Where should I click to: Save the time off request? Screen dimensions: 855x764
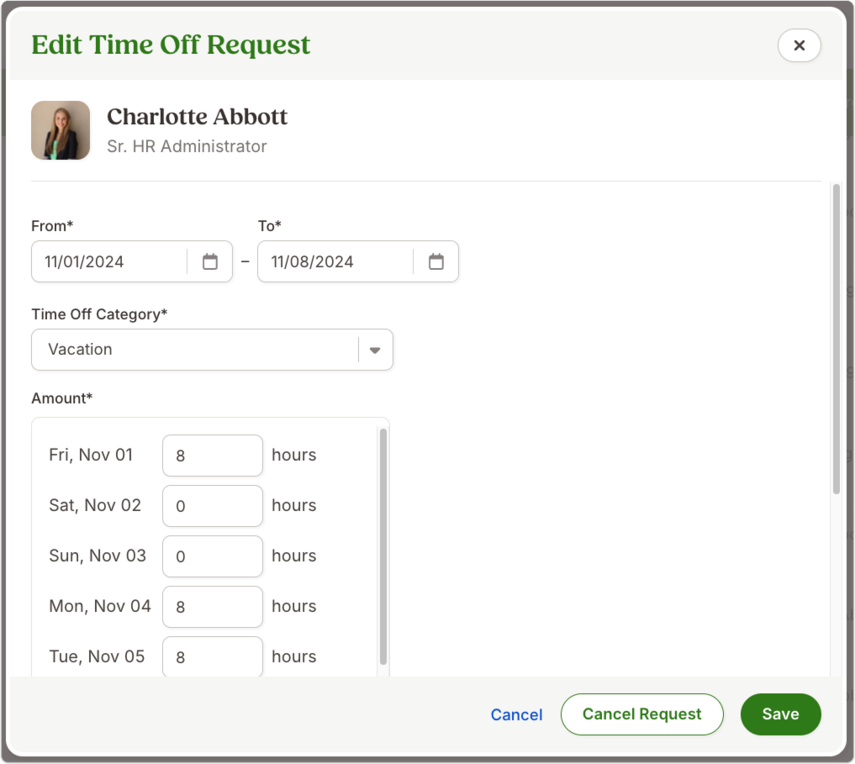point(780,714)
